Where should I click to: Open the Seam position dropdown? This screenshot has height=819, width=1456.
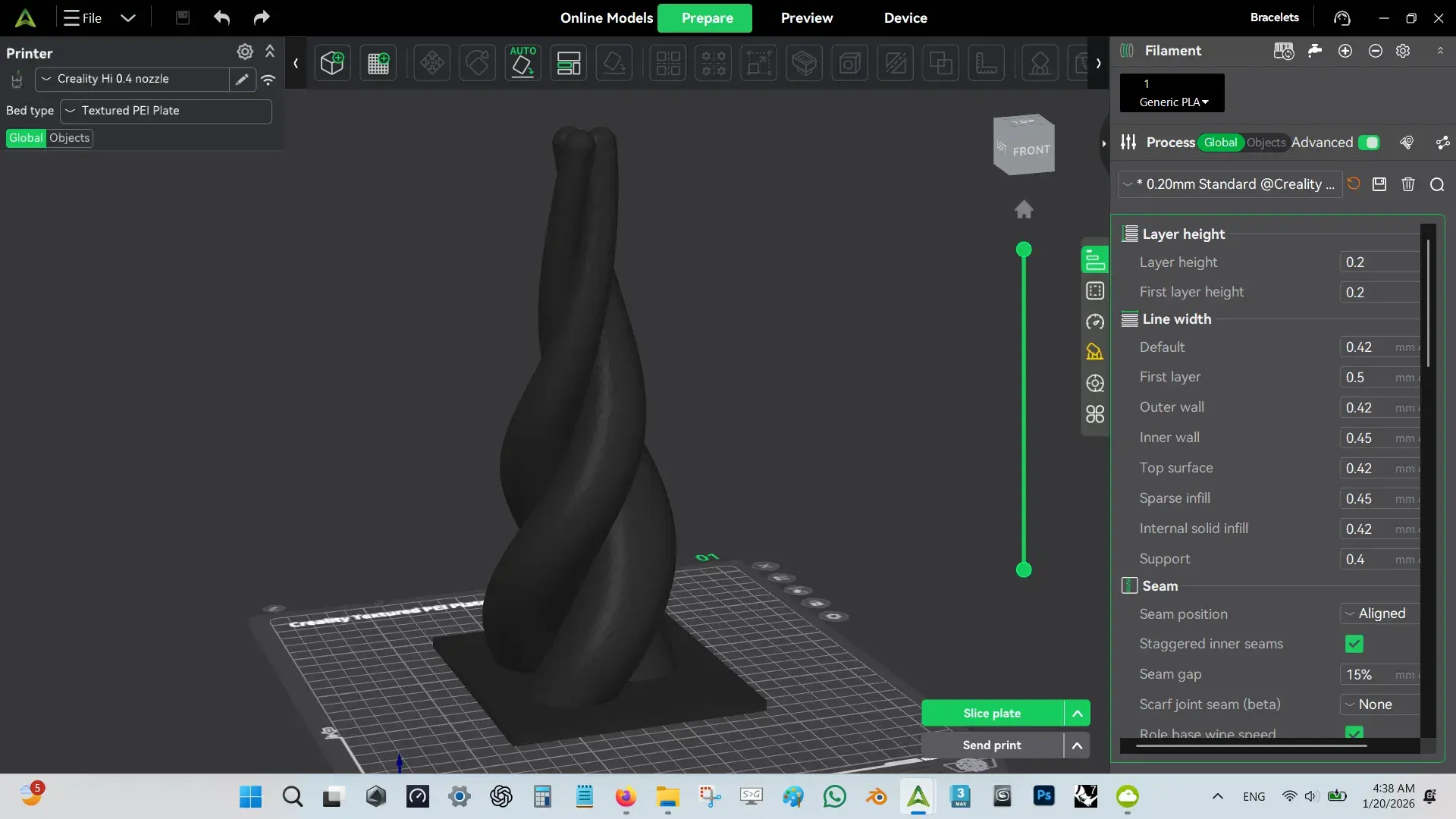point(1380,613)
